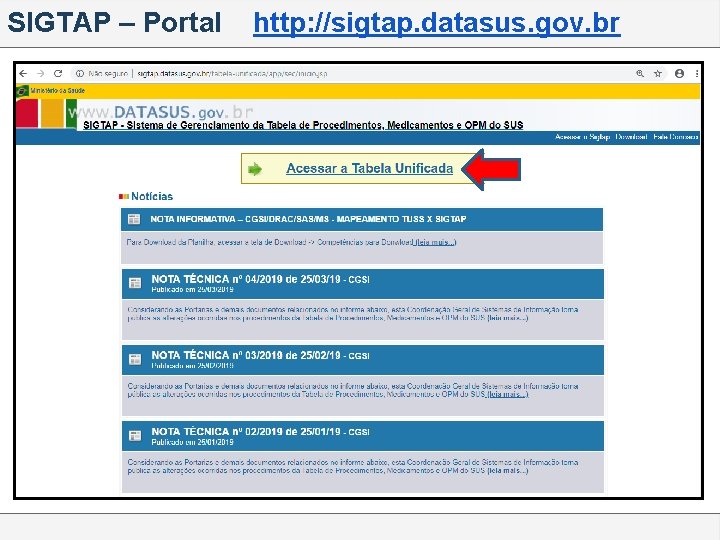Click the browser back arrow

point(24,73)
